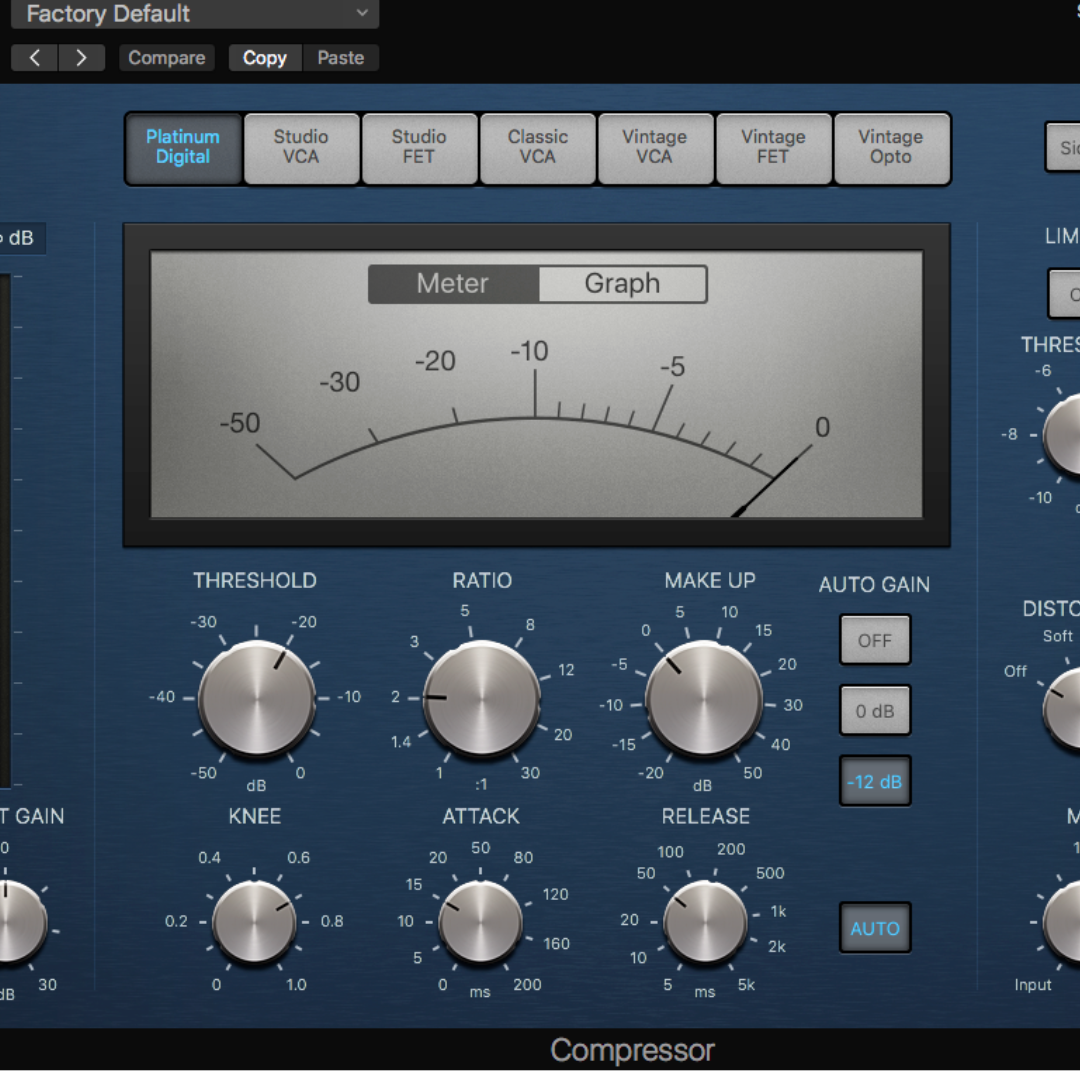Image resolution: width=1080 pixels, height=1080 pixels.
Task: Select the Vintage FET circuit type
Action: 773,148
